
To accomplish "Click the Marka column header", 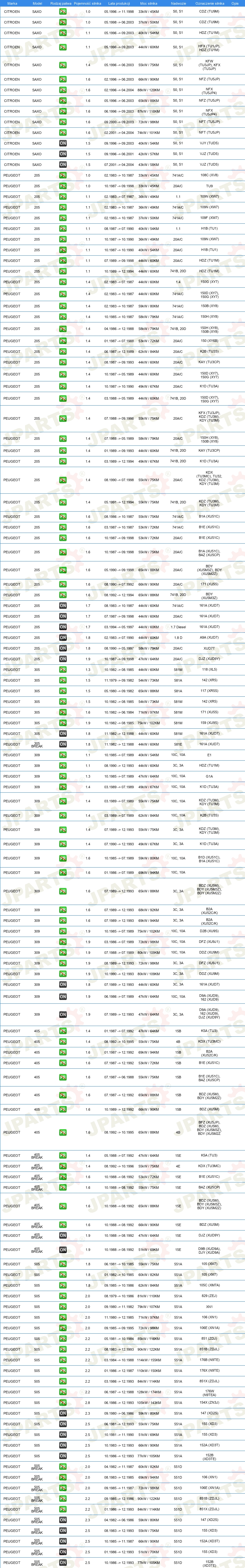I will (x=12, y=3).
